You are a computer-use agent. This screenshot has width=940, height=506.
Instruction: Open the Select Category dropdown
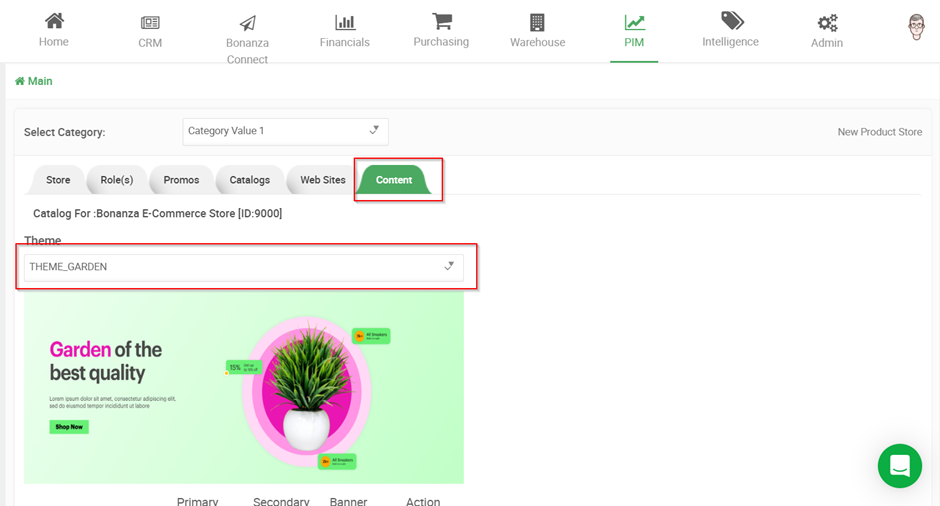pyautogui.click(x=285, y=131)
